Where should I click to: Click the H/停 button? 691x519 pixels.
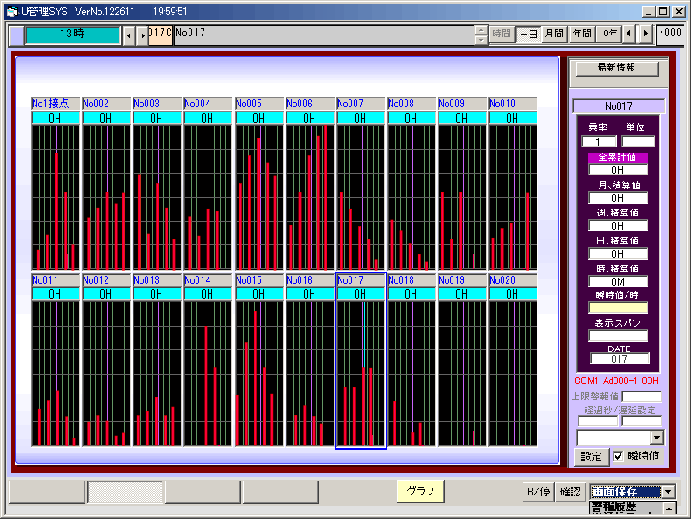tap(539, 492)
